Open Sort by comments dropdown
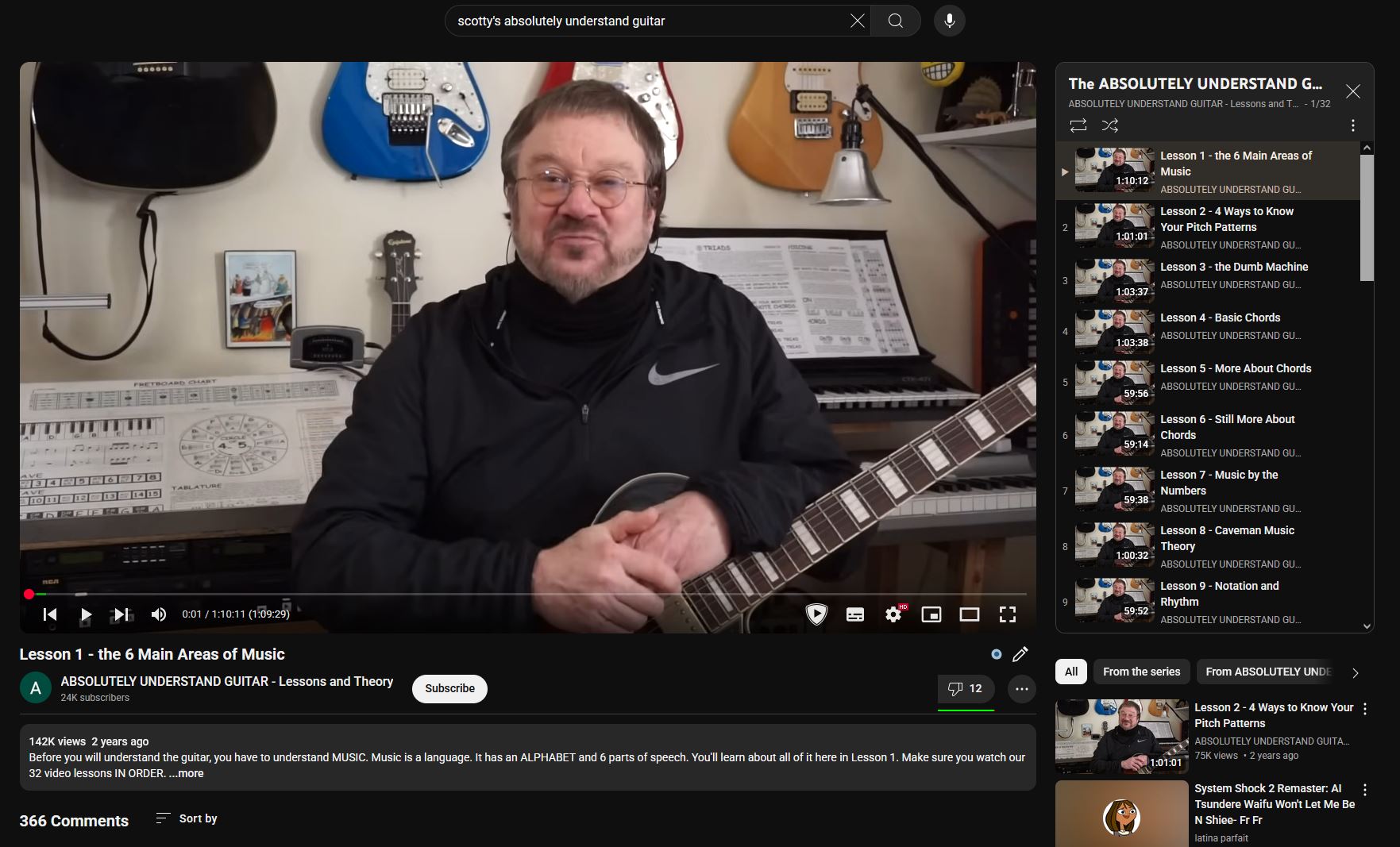This screenshot has height=847, width=1400. click(187, 818)
